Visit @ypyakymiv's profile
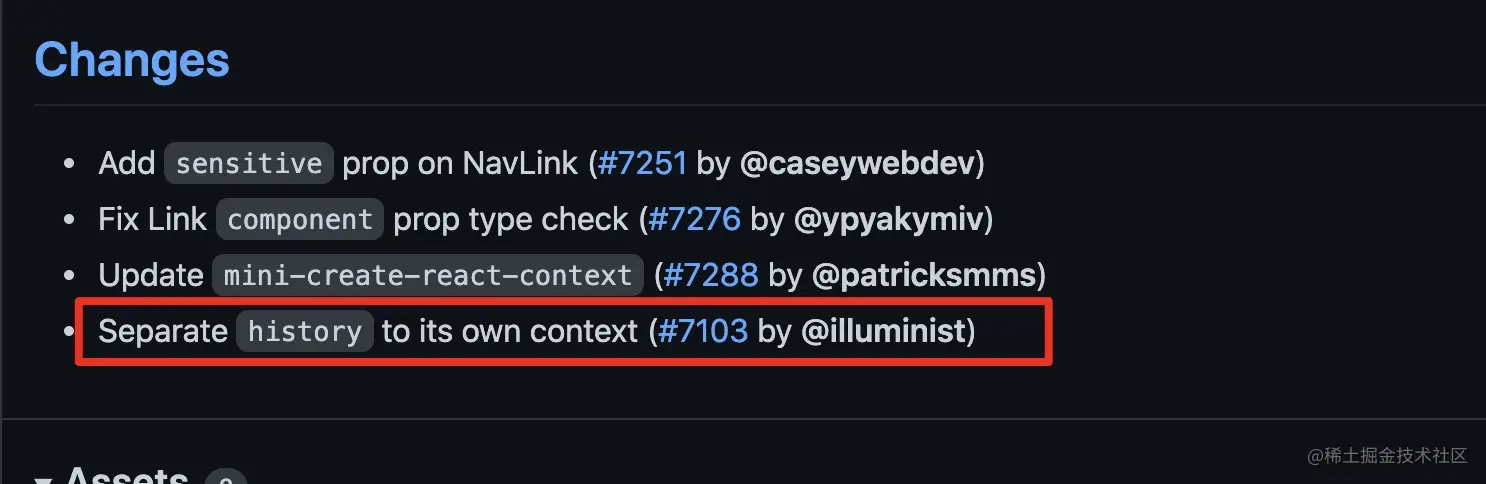1486x484 pixels. 888,220
